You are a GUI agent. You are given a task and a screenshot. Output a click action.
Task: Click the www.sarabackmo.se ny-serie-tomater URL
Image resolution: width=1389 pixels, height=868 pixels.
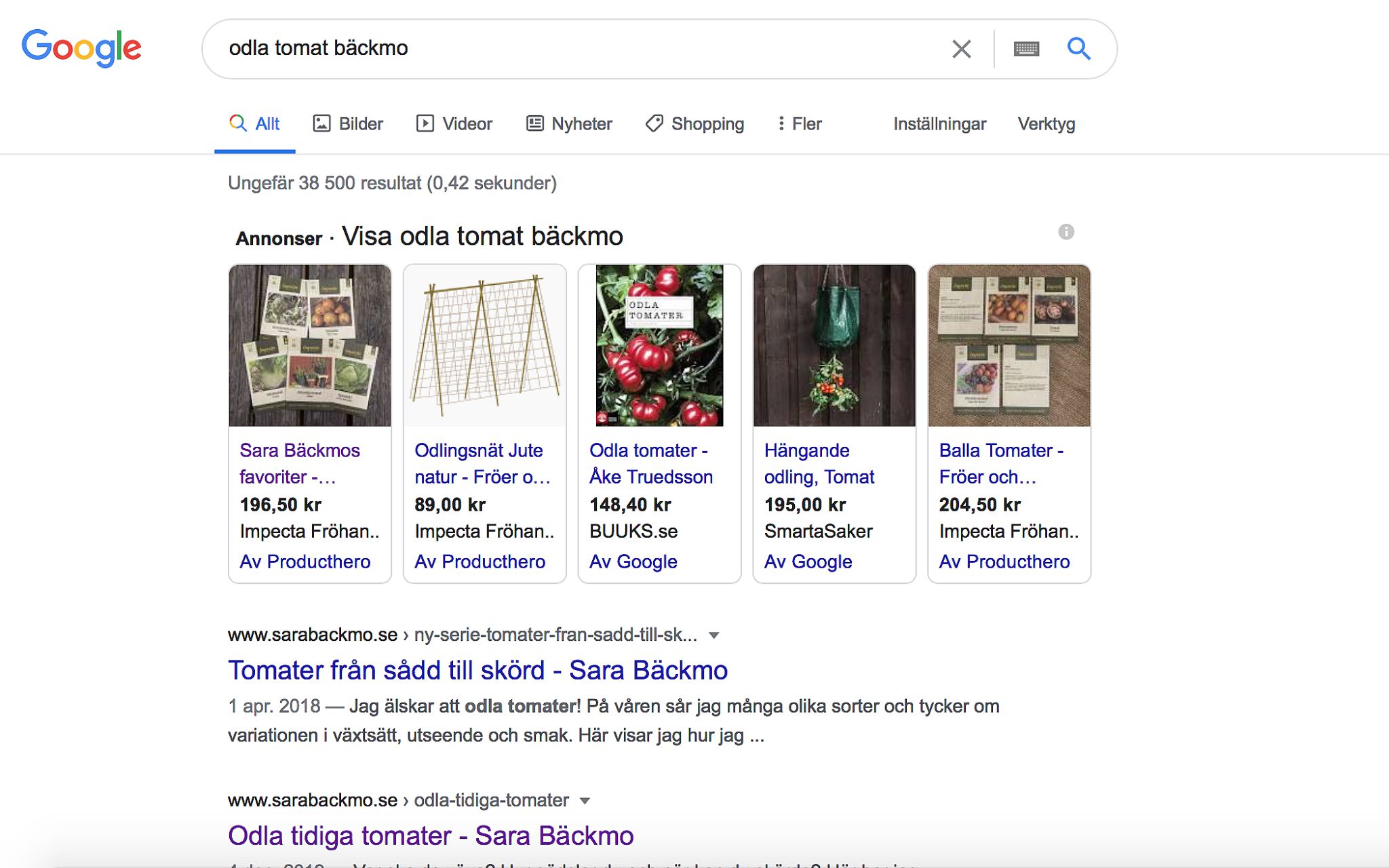pyautogui.click(x=463, y=635)
